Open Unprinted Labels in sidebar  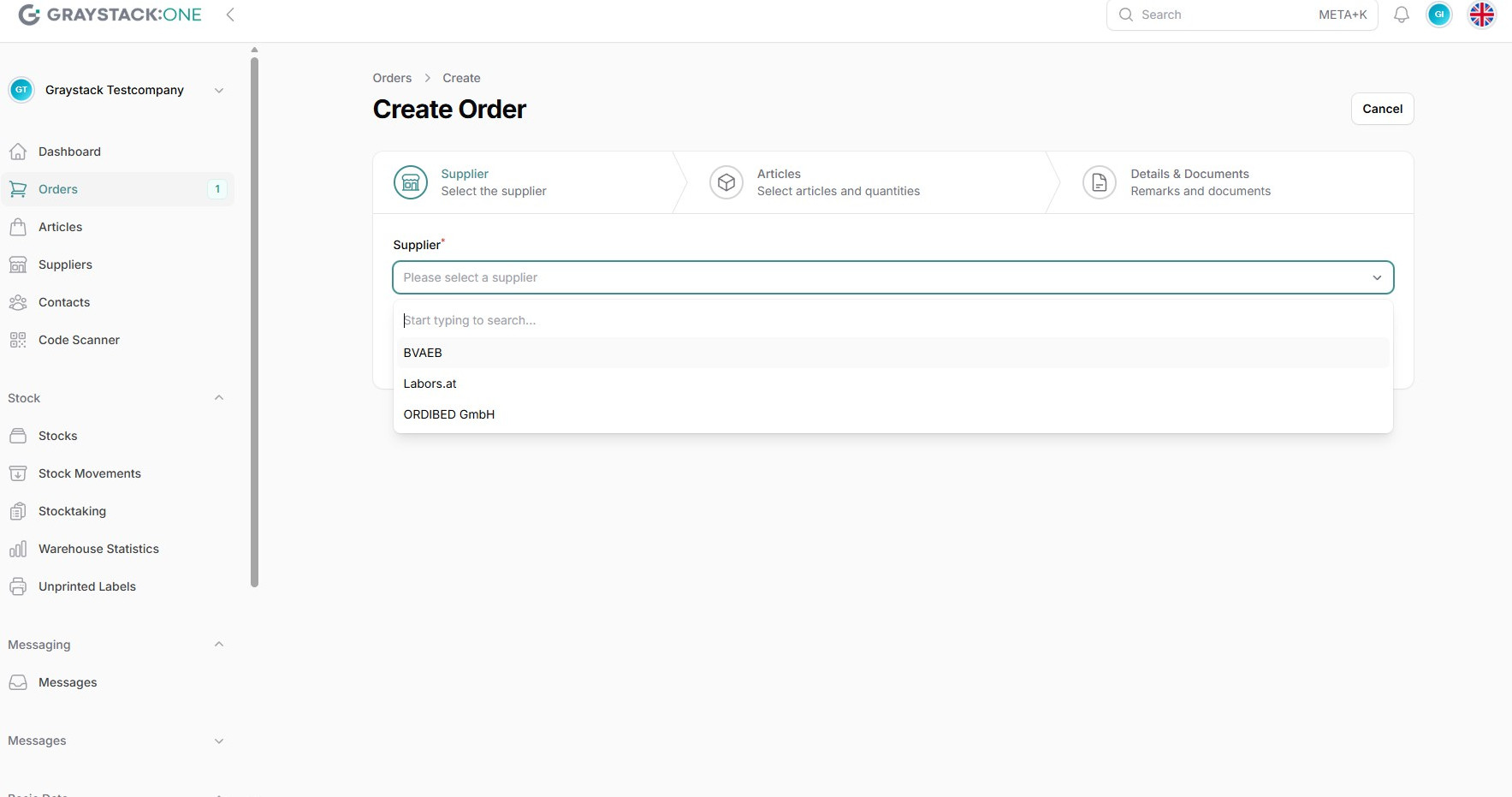click(x=86, y=586)
